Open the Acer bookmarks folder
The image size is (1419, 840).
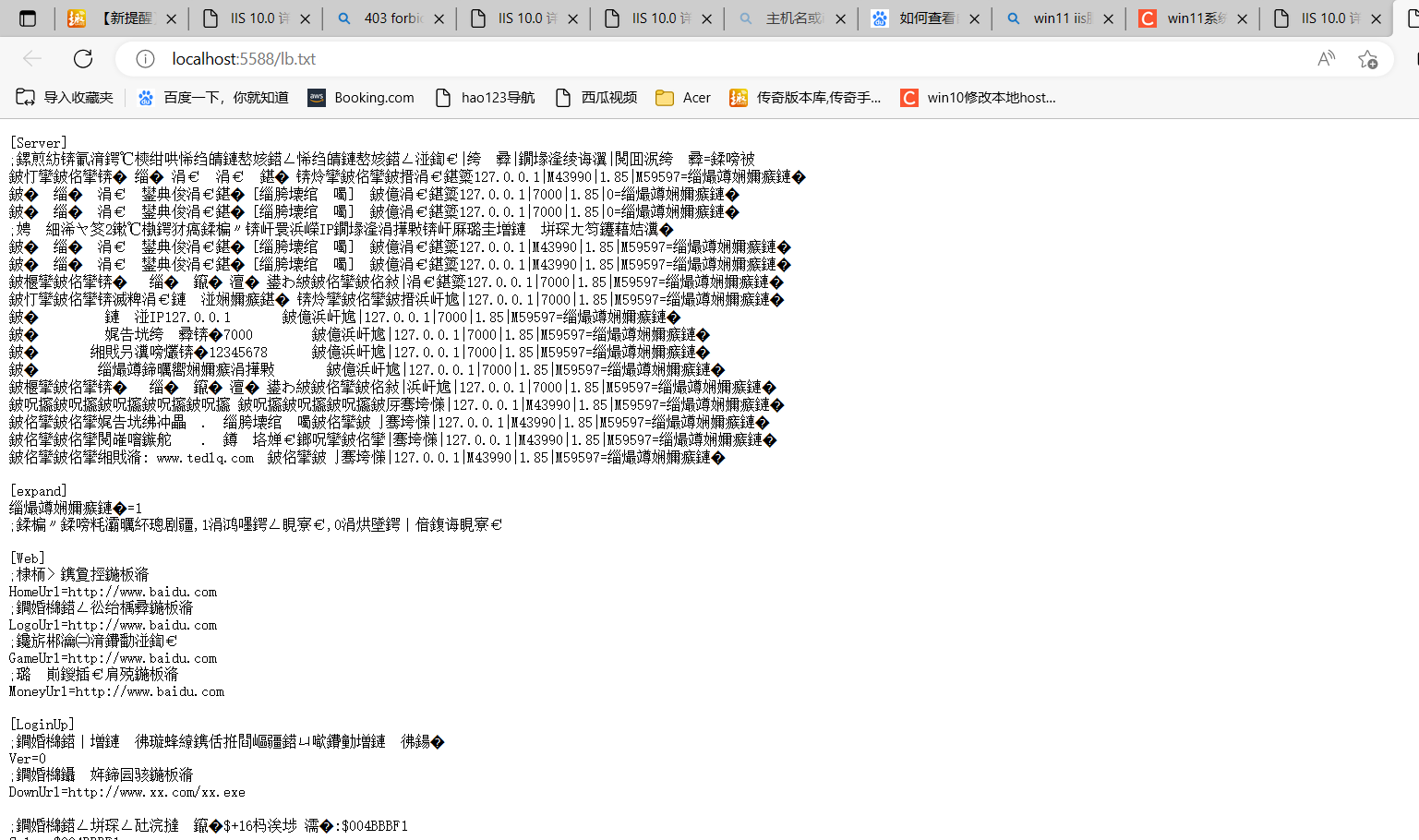[x=683, y=98]
